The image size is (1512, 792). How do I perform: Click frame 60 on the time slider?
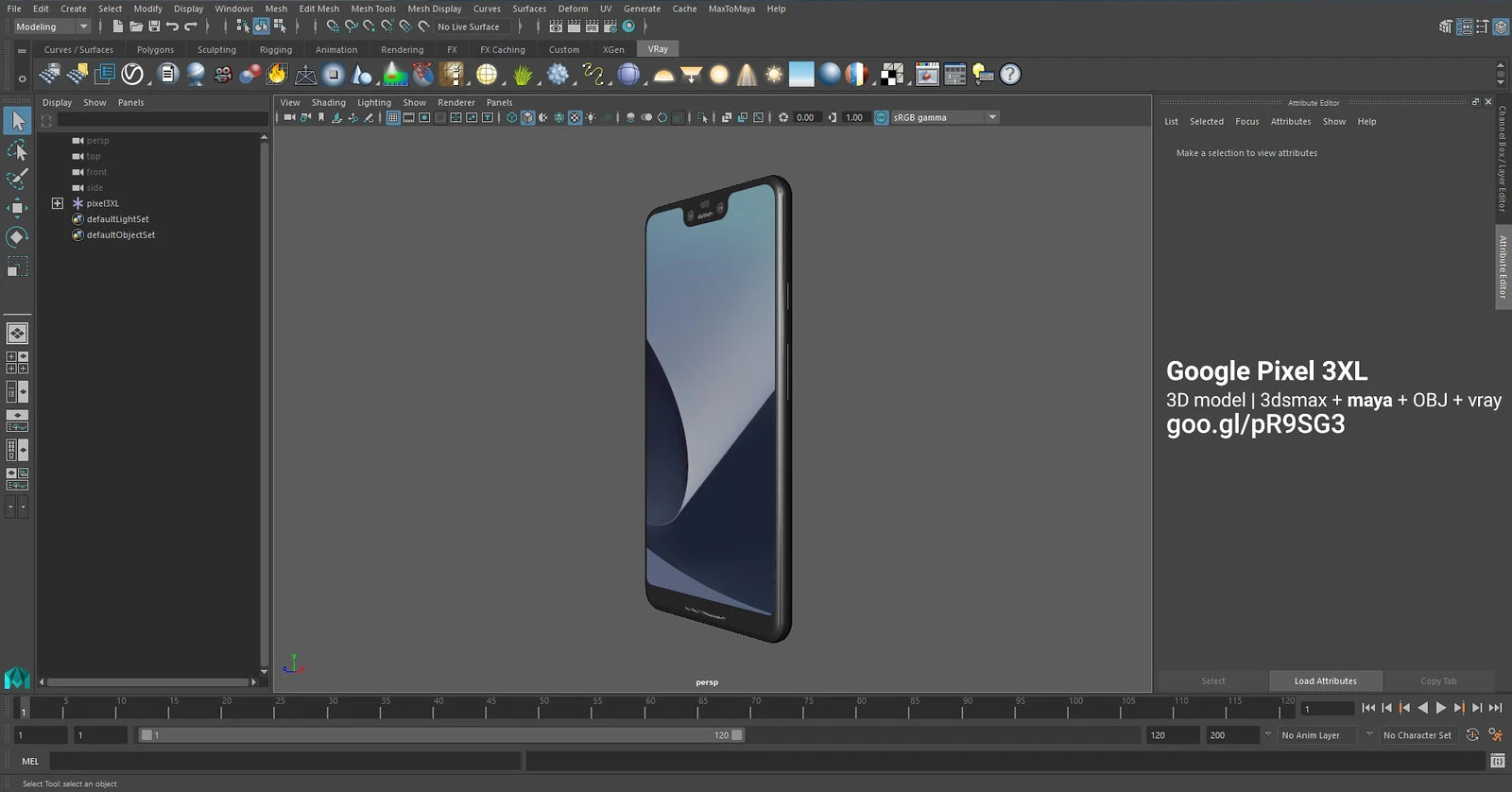(650, 707)
